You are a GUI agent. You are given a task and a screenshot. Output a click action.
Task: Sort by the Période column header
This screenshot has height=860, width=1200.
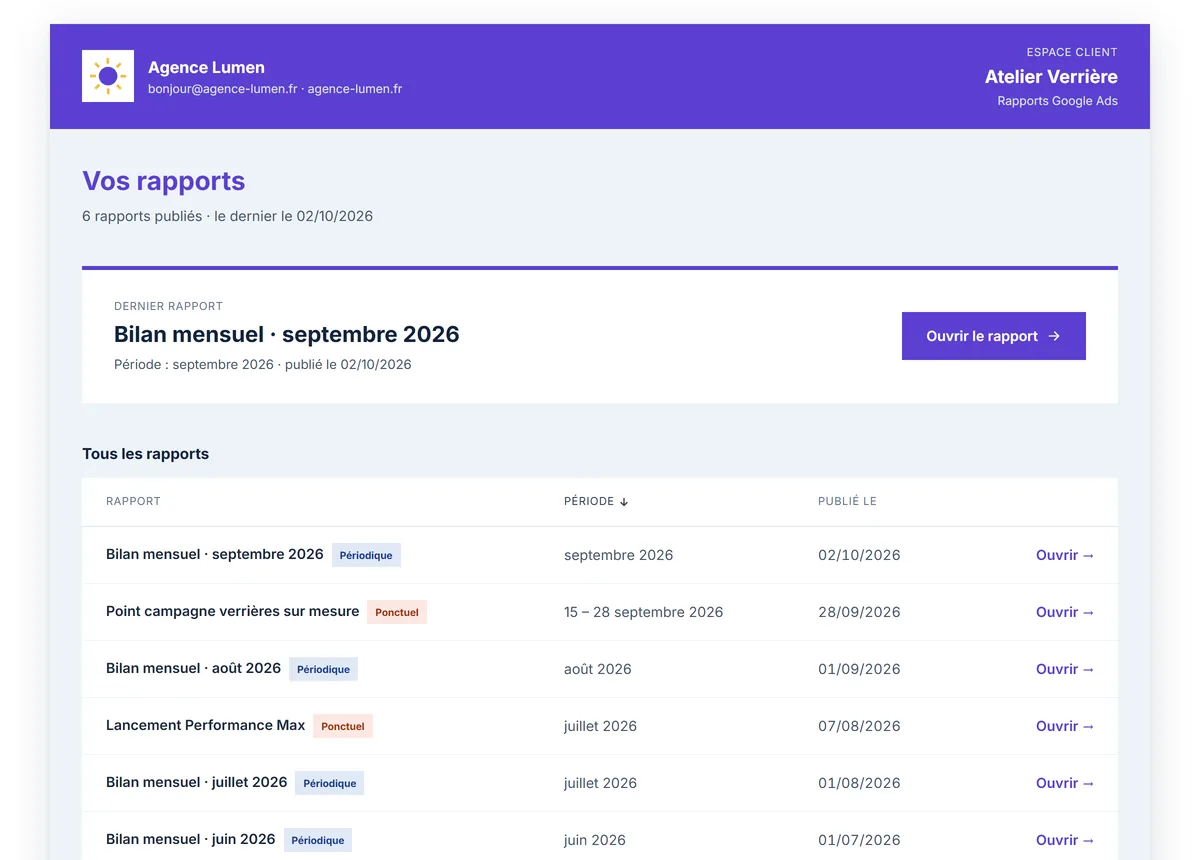(x=596, y=501)
